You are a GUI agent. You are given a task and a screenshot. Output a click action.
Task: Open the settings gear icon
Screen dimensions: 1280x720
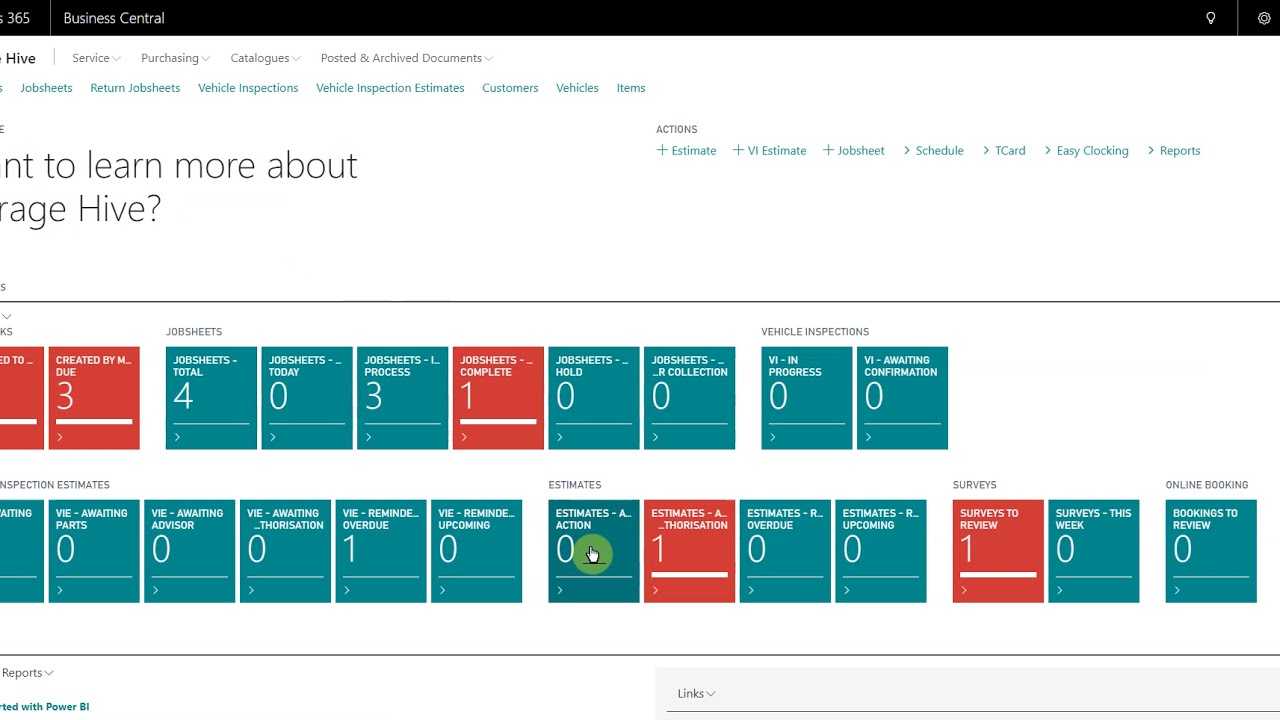(1264, 18)
